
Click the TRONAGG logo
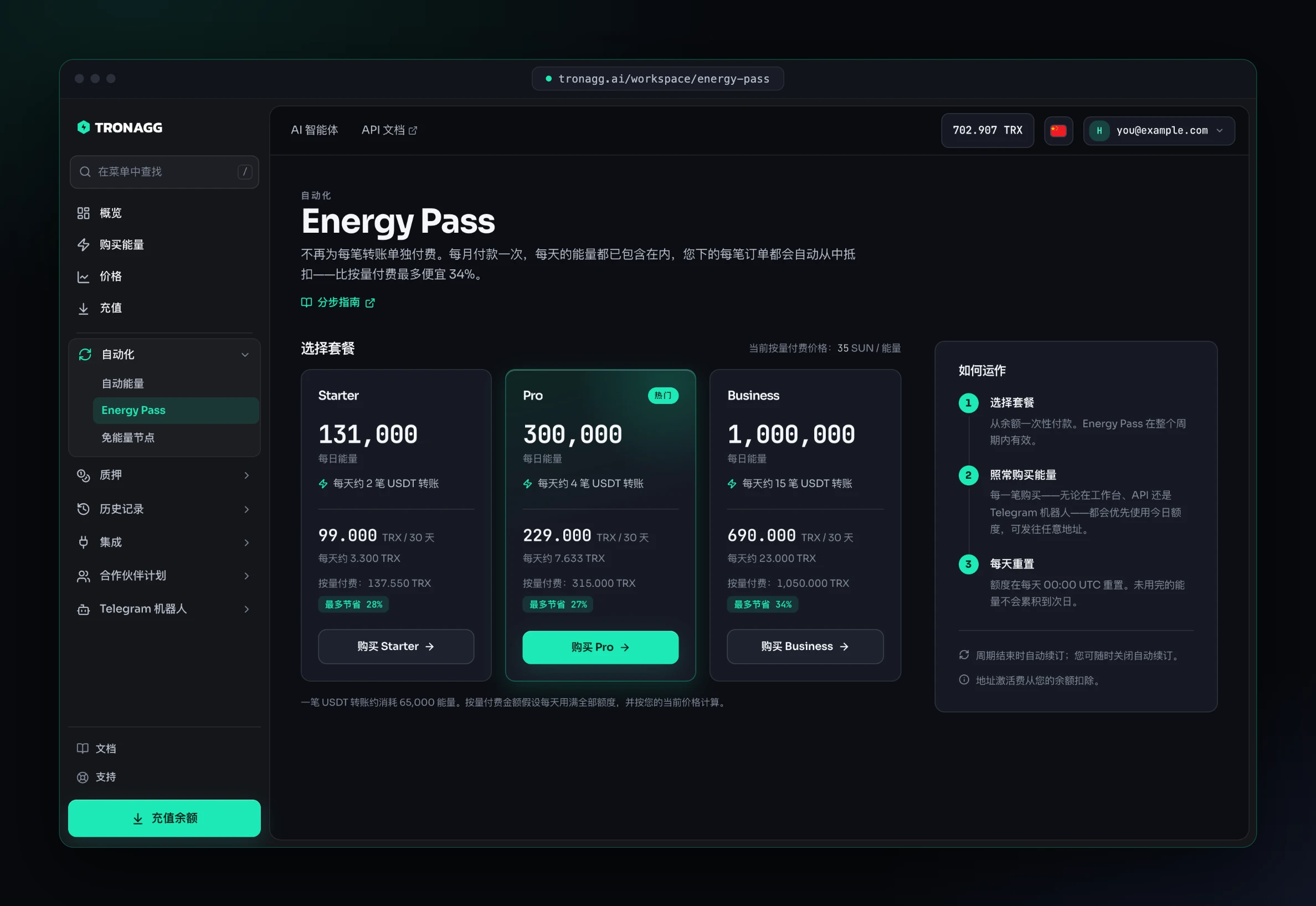[x=120, y=127]
